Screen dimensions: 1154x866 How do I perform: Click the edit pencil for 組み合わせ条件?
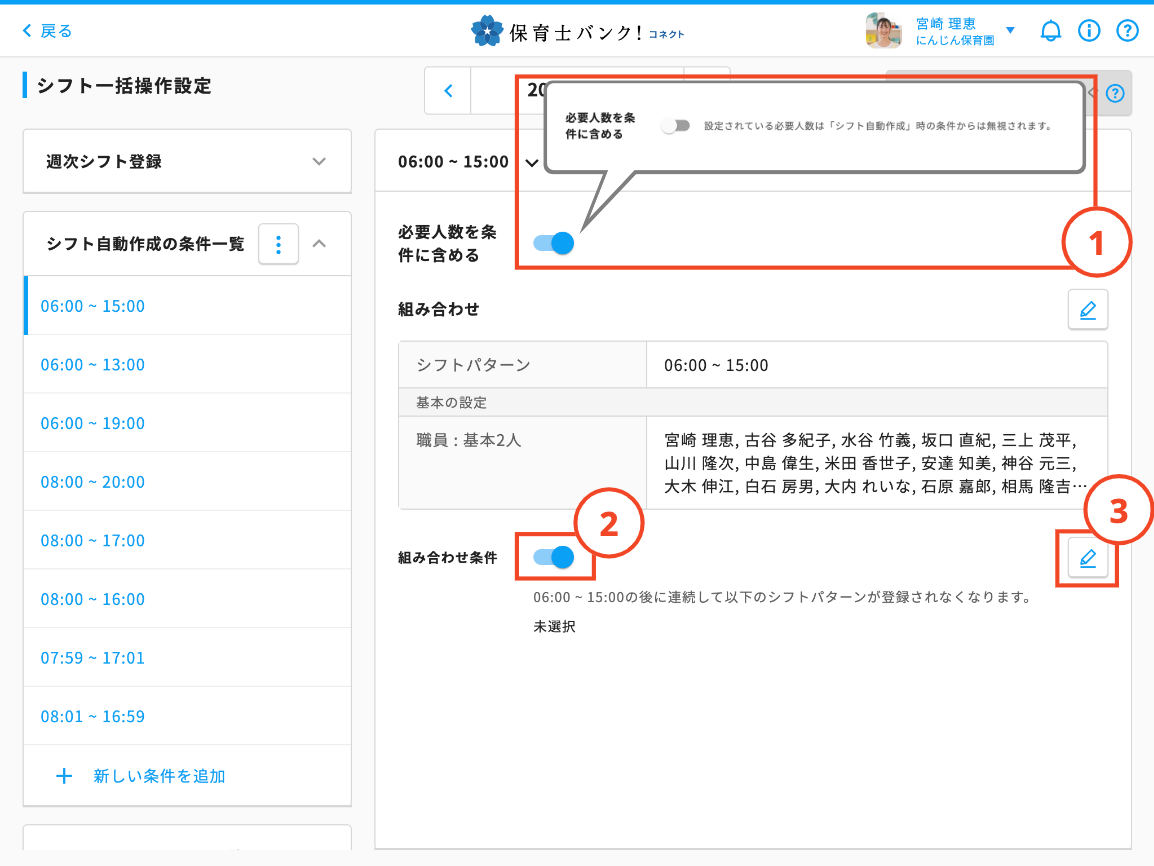tap(1088, 558)
